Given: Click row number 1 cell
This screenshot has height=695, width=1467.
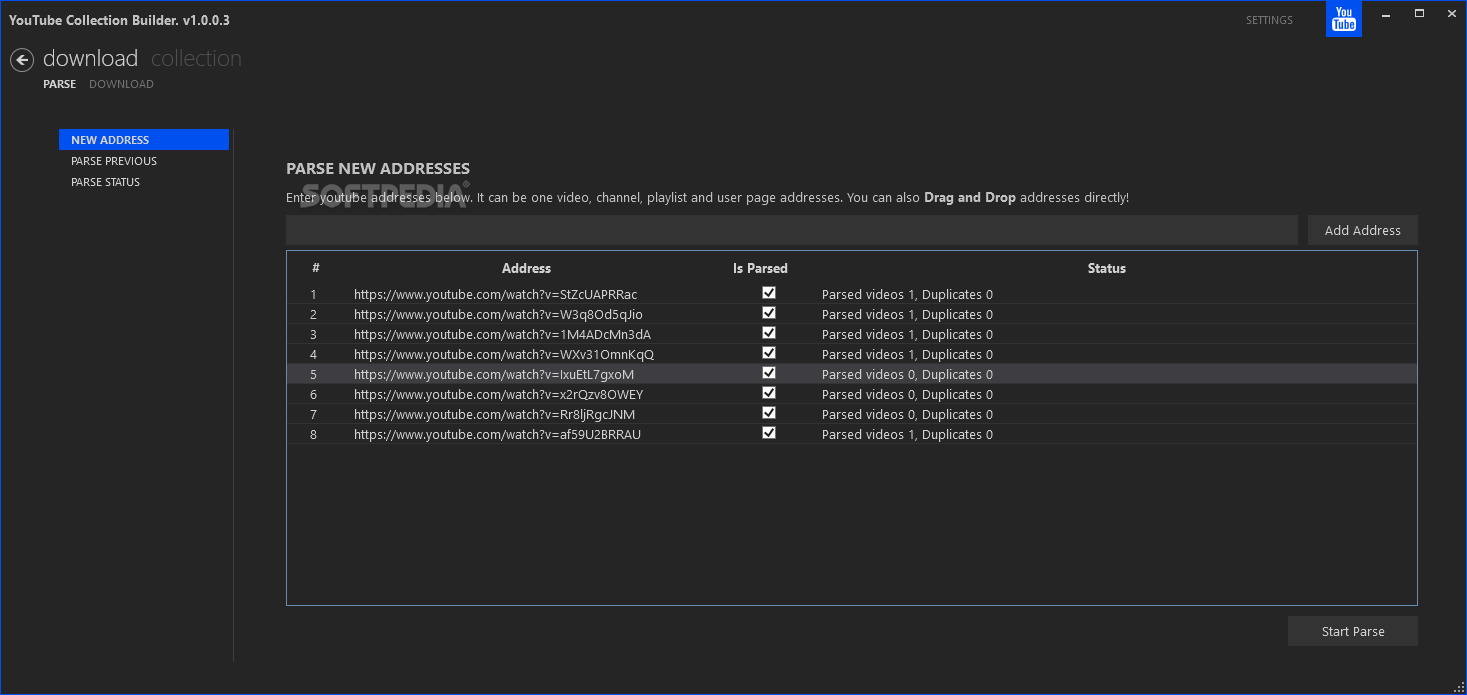Looking at the screenshot, I should click(x=313, y=294).
